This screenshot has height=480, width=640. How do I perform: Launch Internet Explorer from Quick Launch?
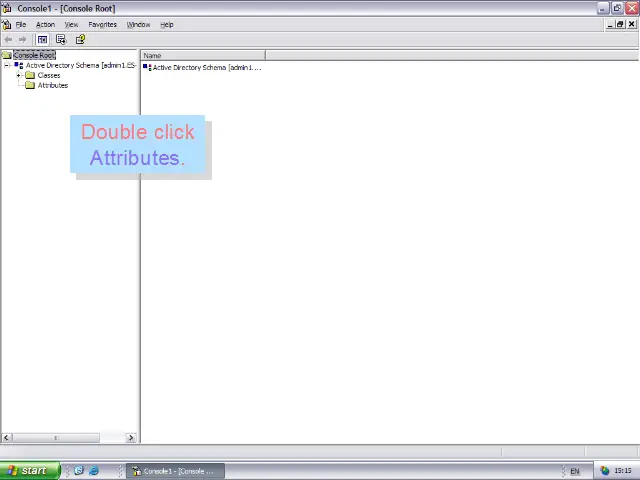click(94, 471)
